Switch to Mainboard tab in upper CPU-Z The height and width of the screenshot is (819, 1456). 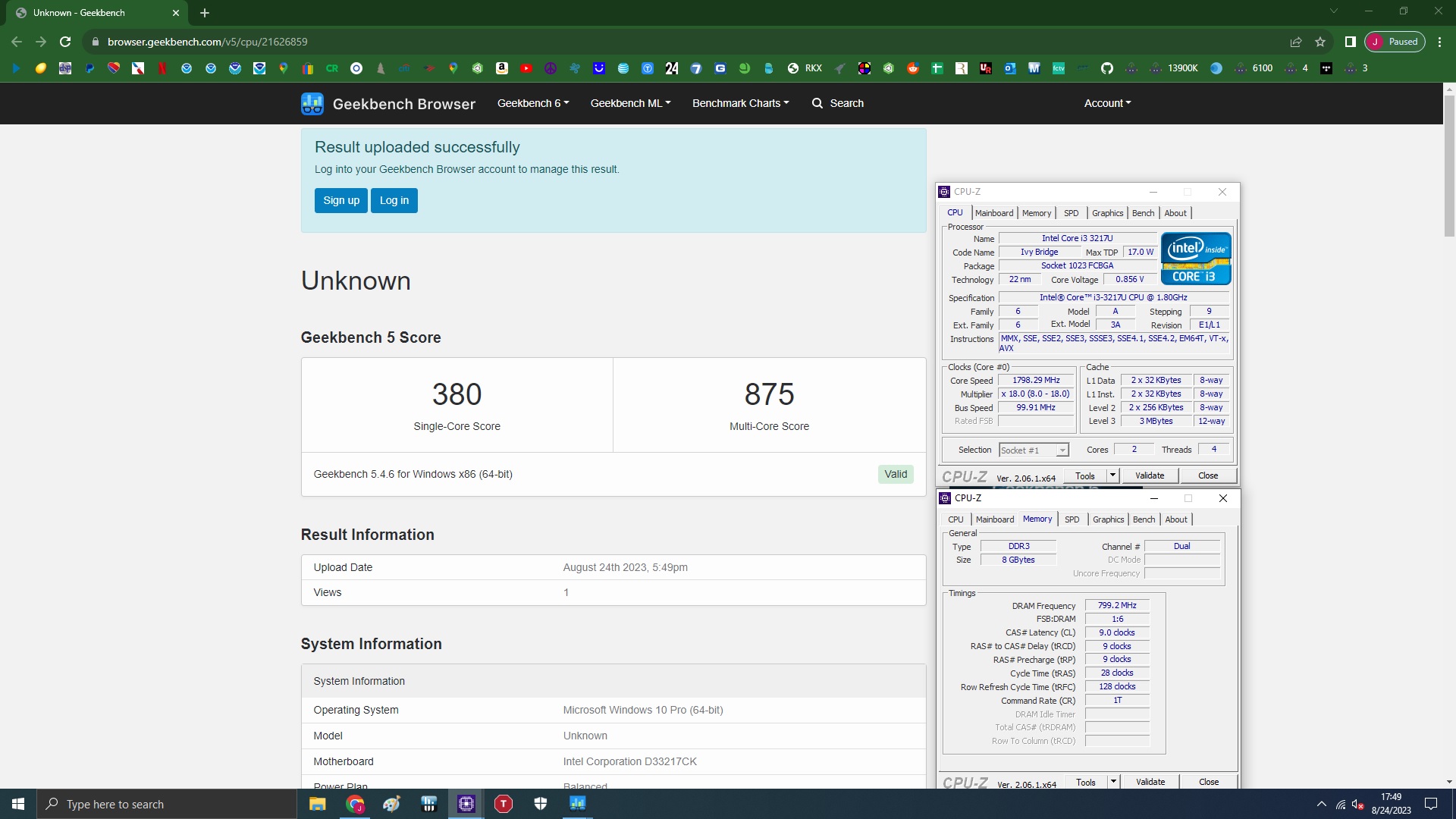coord(994,213)
